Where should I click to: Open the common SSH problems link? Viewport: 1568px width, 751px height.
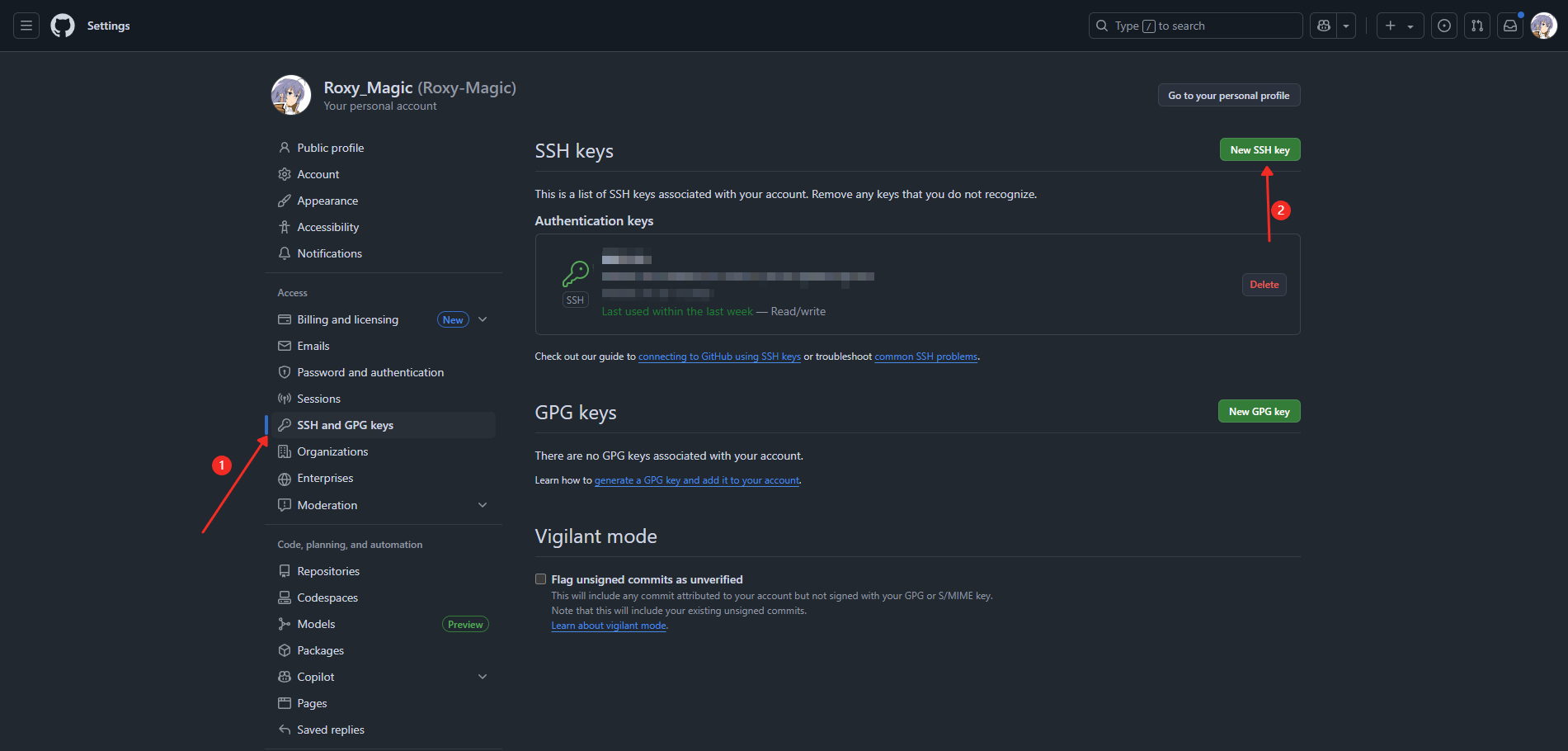[925, 357]
